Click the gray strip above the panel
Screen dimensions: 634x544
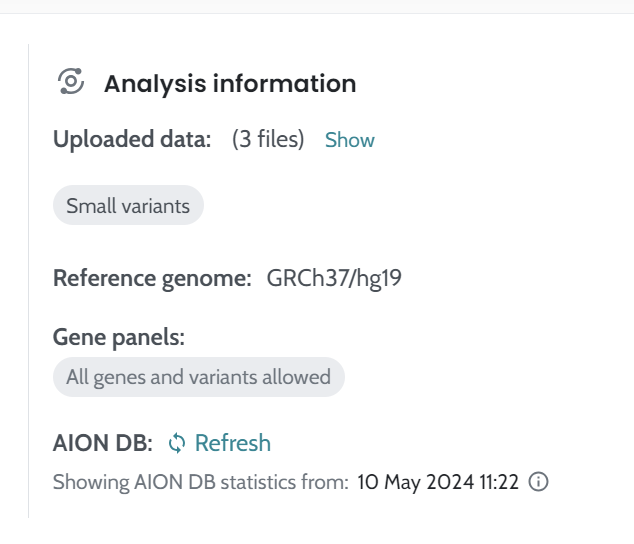click(316, 6)
